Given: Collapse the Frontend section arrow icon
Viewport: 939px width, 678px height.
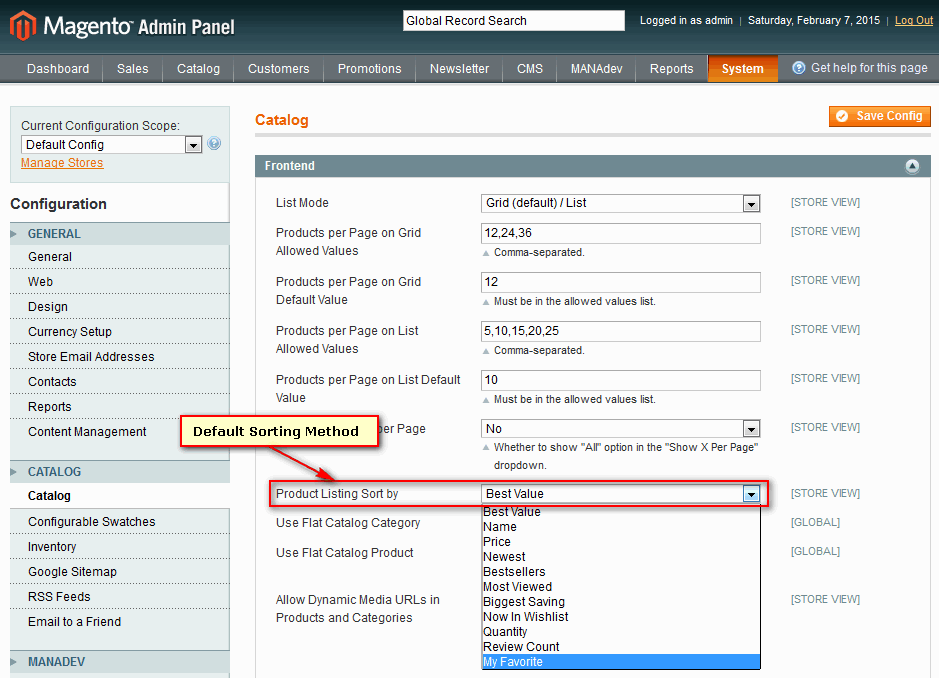Looking at the screenshot, I should (911, 167).
